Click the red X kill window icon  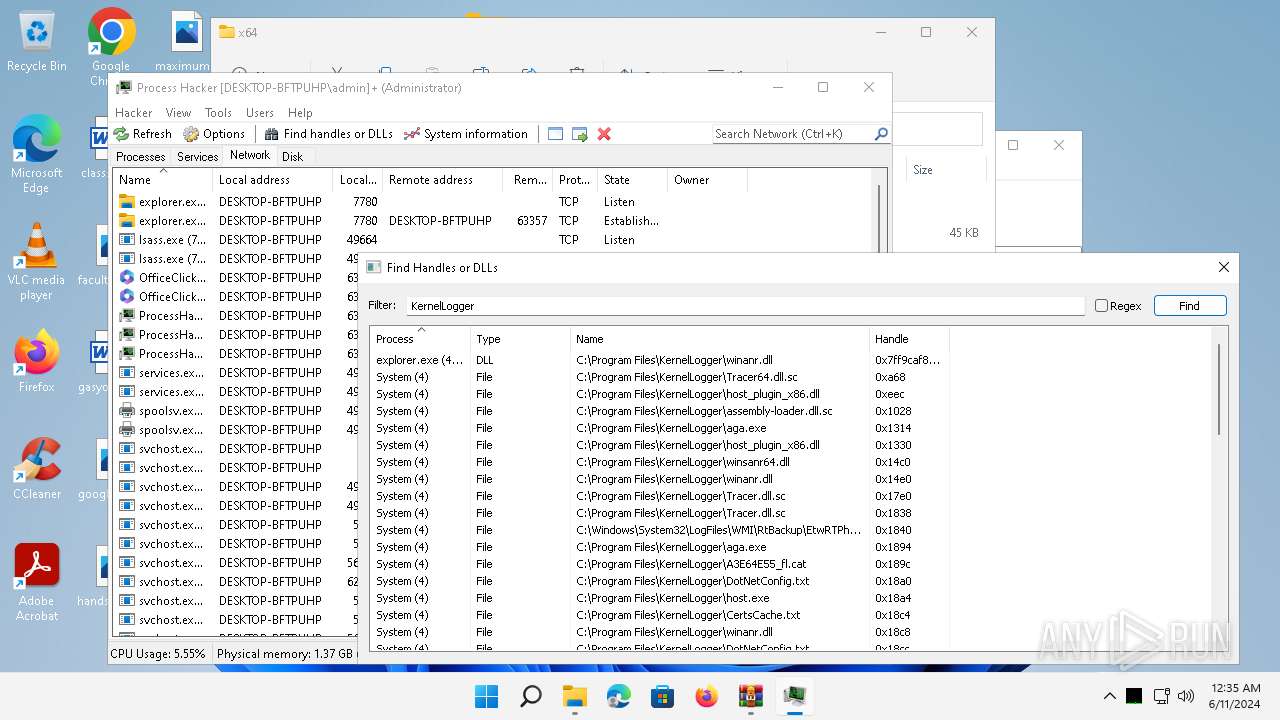tap(604, 134)
